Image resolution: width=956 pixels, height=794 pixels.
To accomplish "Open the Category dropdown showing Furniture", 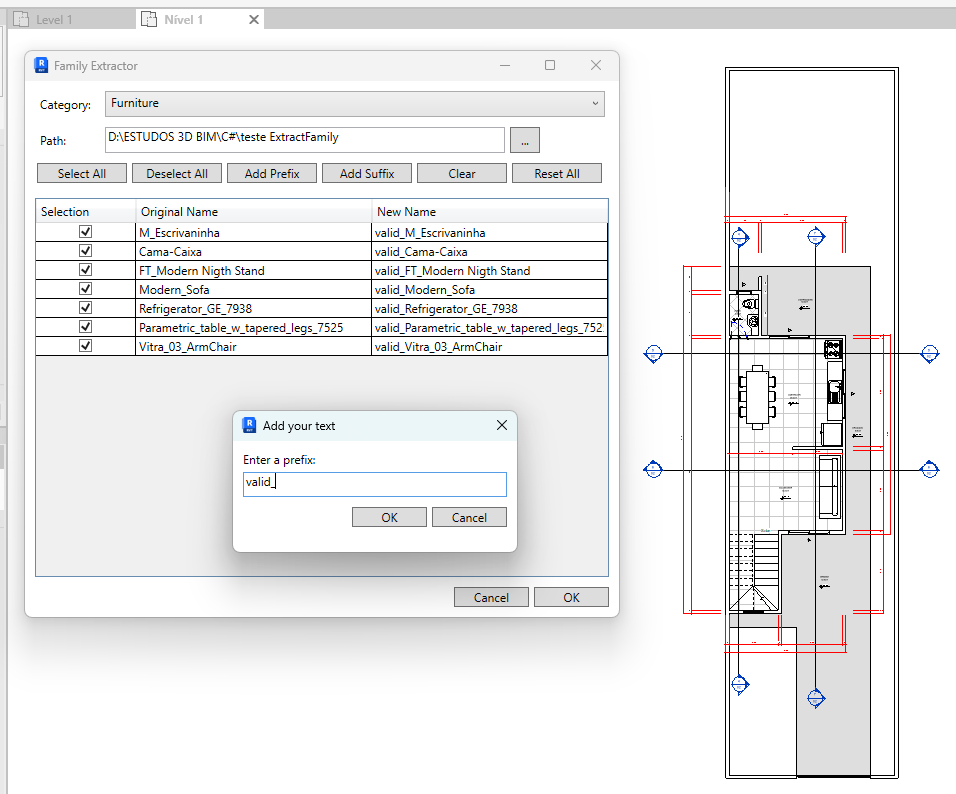I will click(355, 104).
